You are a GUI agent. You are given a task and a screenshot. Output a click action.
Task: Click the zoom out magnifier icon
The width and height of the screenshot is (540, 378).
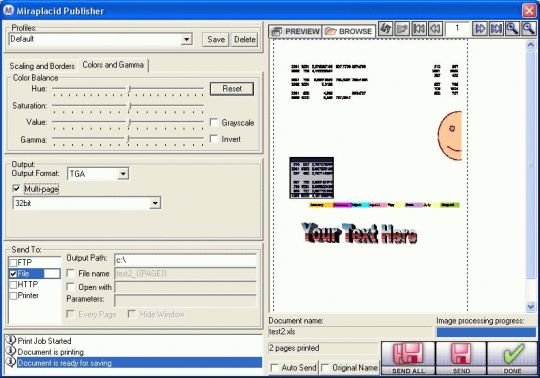click(x=529, y=29)
